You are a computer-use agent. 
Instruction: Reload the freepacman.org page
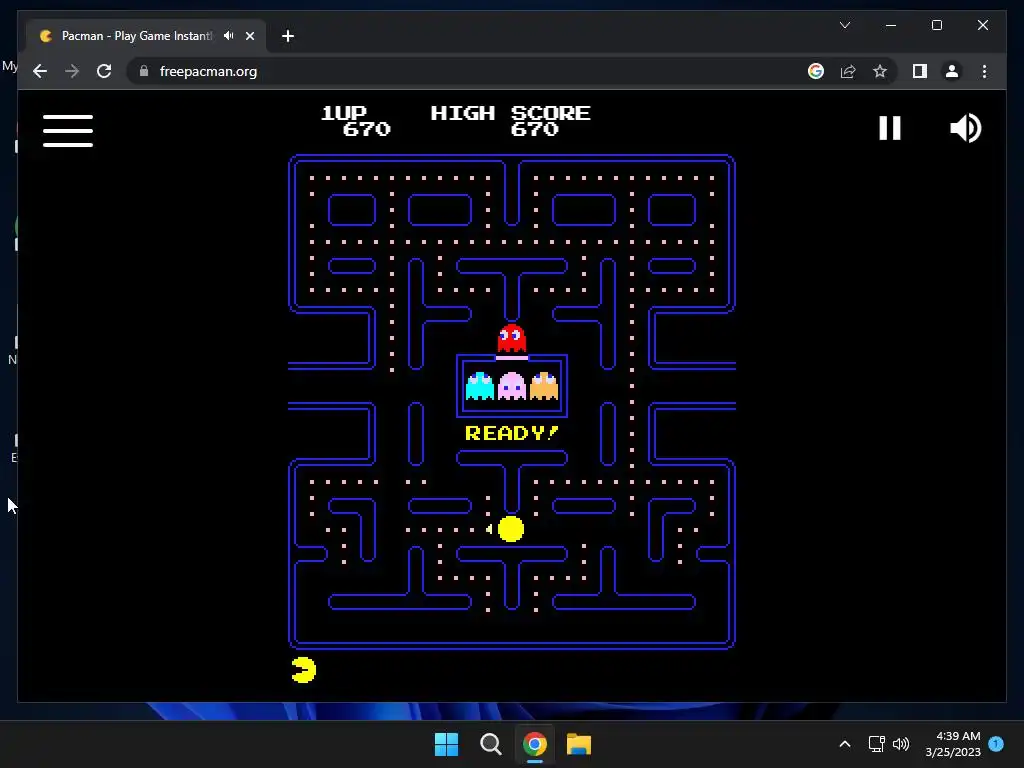pyautogui.click(x=104, y=71)
